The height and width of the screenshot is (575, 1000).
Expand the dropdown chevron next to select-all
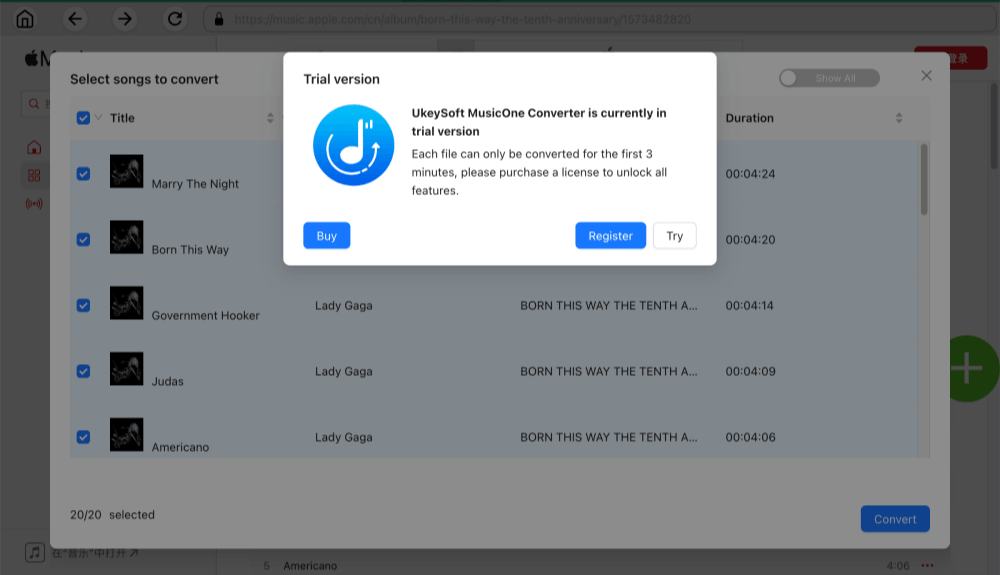click(x=98, y=117)
